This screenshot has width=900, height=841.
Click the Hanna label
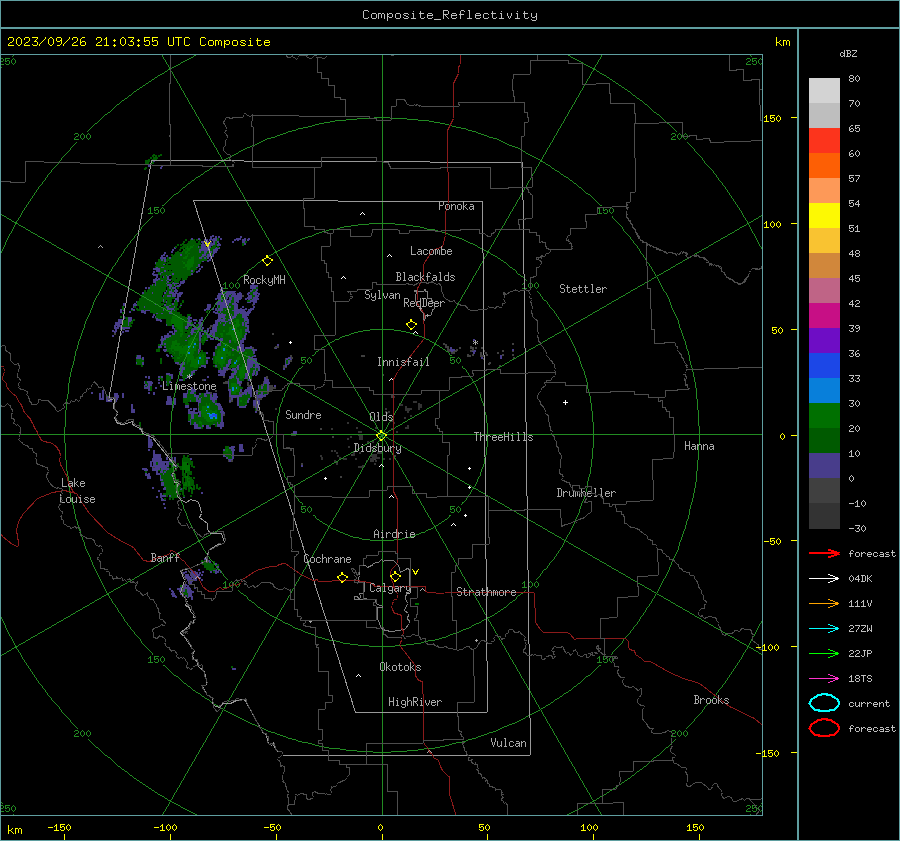699,446
